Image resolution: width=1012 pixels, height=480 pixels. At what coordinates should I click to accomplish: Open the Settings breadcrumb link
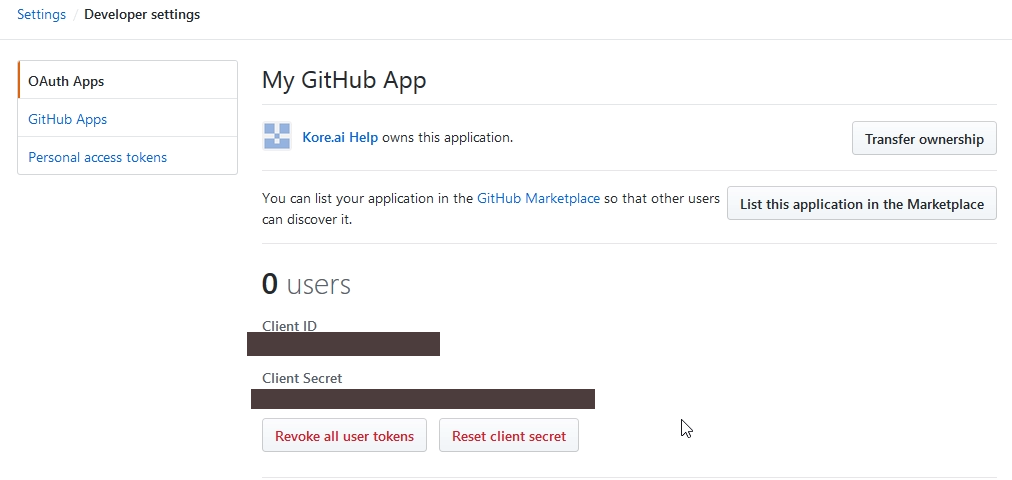[41, 14]
